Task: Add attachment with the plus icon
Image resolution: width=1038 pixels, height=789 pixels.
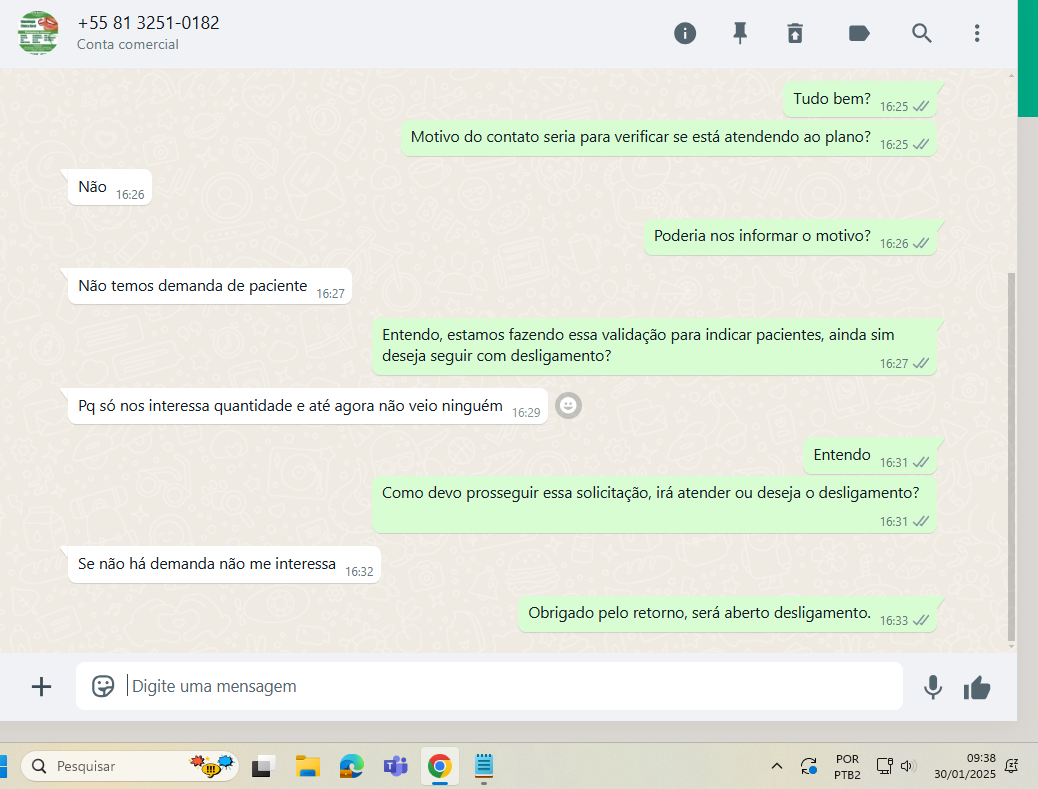Action: tap(41, 686)
